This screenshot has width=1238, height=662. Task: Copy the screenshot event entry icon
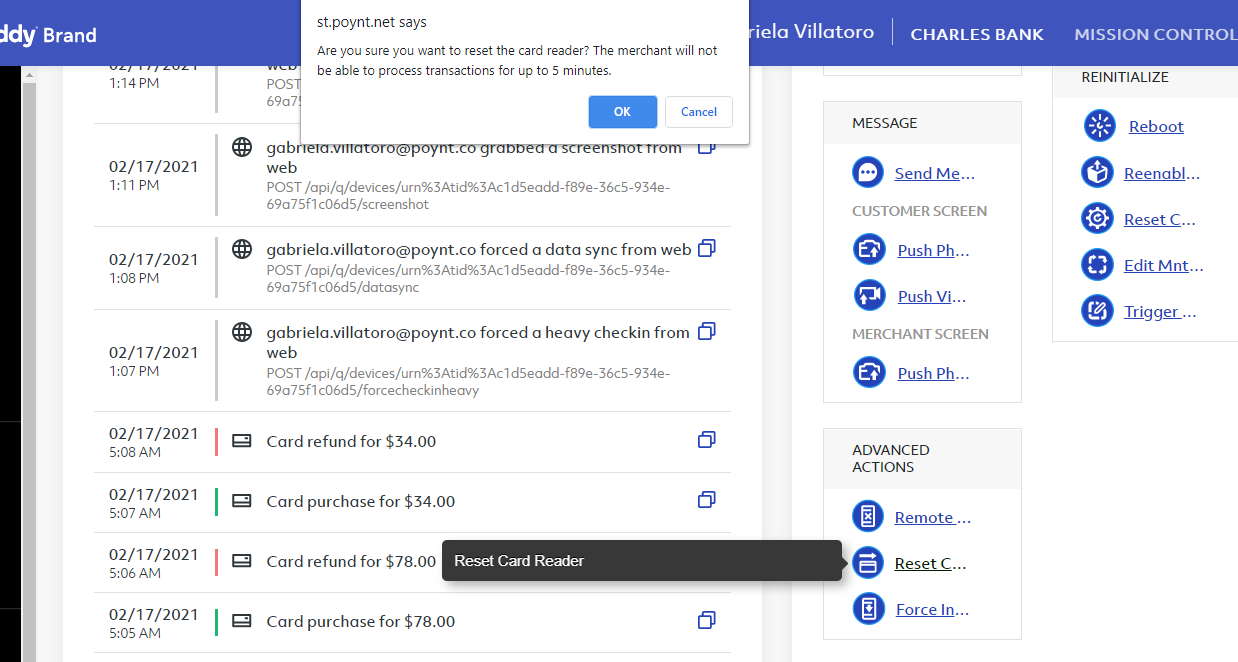click(706, 147)
